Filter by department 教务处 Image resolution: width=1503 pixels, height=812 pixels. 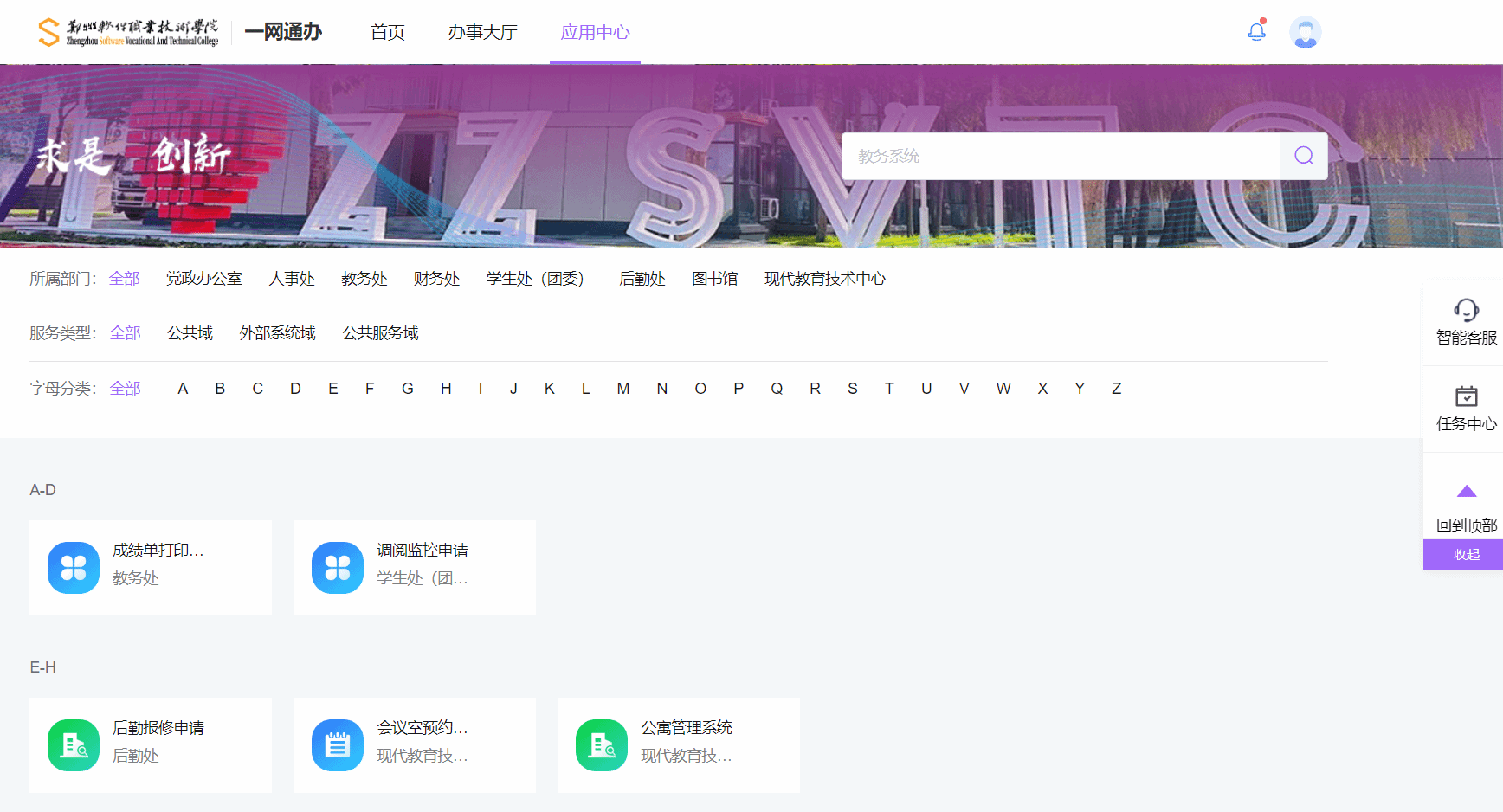(x=364, y=279)
